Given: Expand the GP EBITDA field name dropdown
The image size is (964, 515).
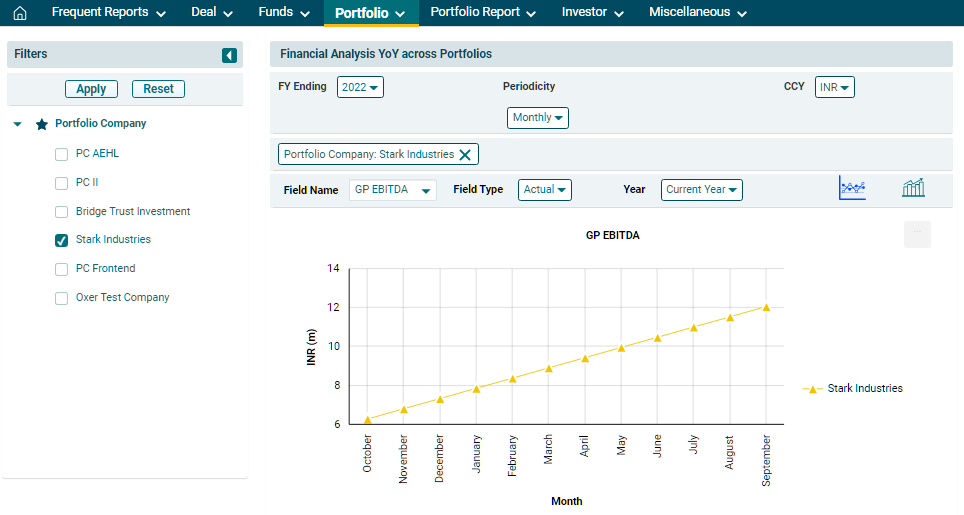Looking at the screenshot, I should pos(393,190).
